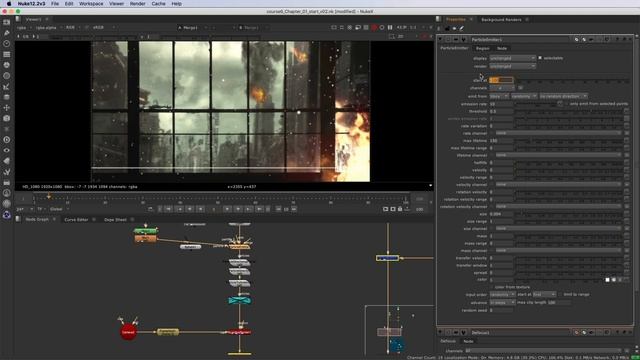Click the animation icon beside max lifetime
Image resolution: width=640 pixels, height=360 pixels.
click(x=626, y=140)
